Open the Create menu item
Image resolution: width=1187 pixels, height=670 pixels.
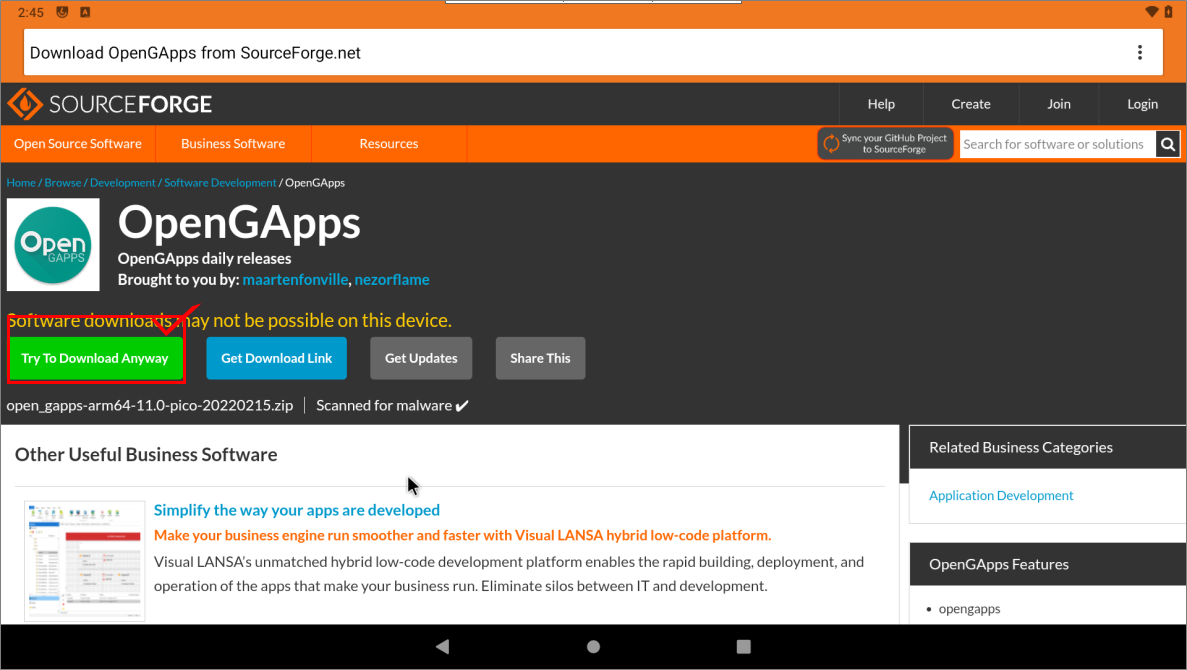point(970,104)
